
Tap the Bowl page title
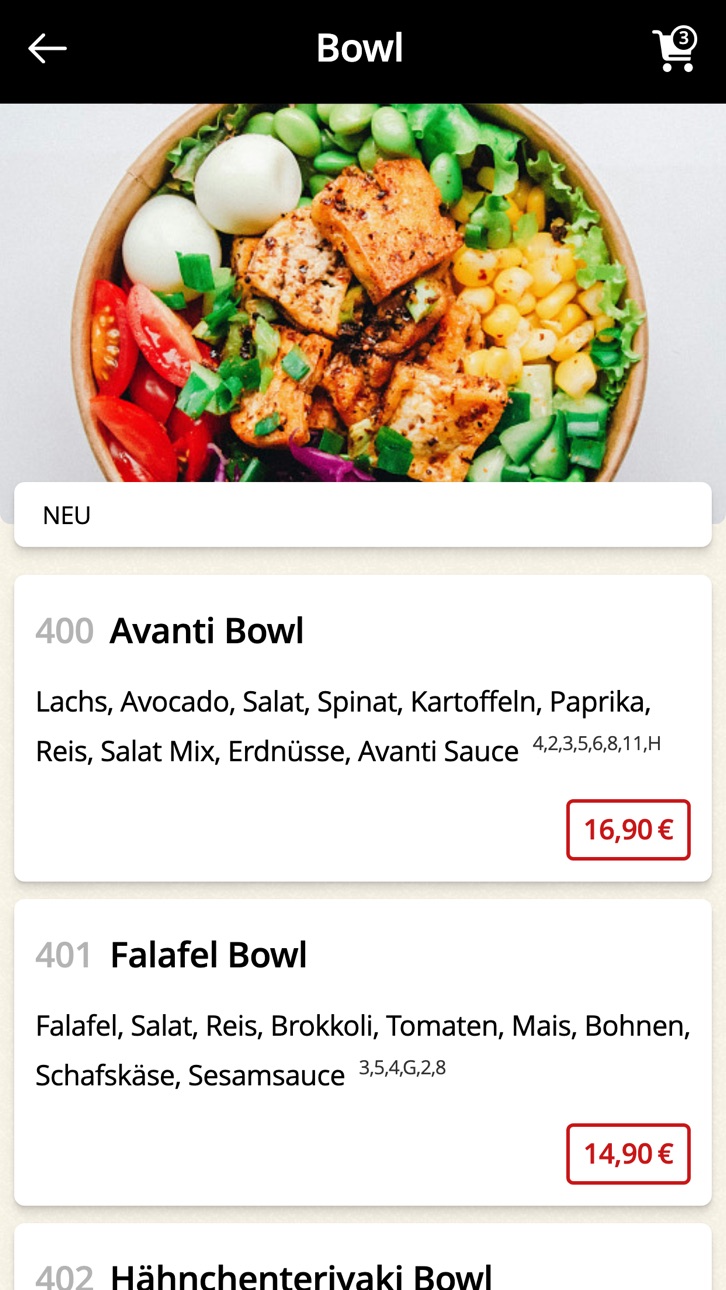pyautogui.click(x=360, y=48)
